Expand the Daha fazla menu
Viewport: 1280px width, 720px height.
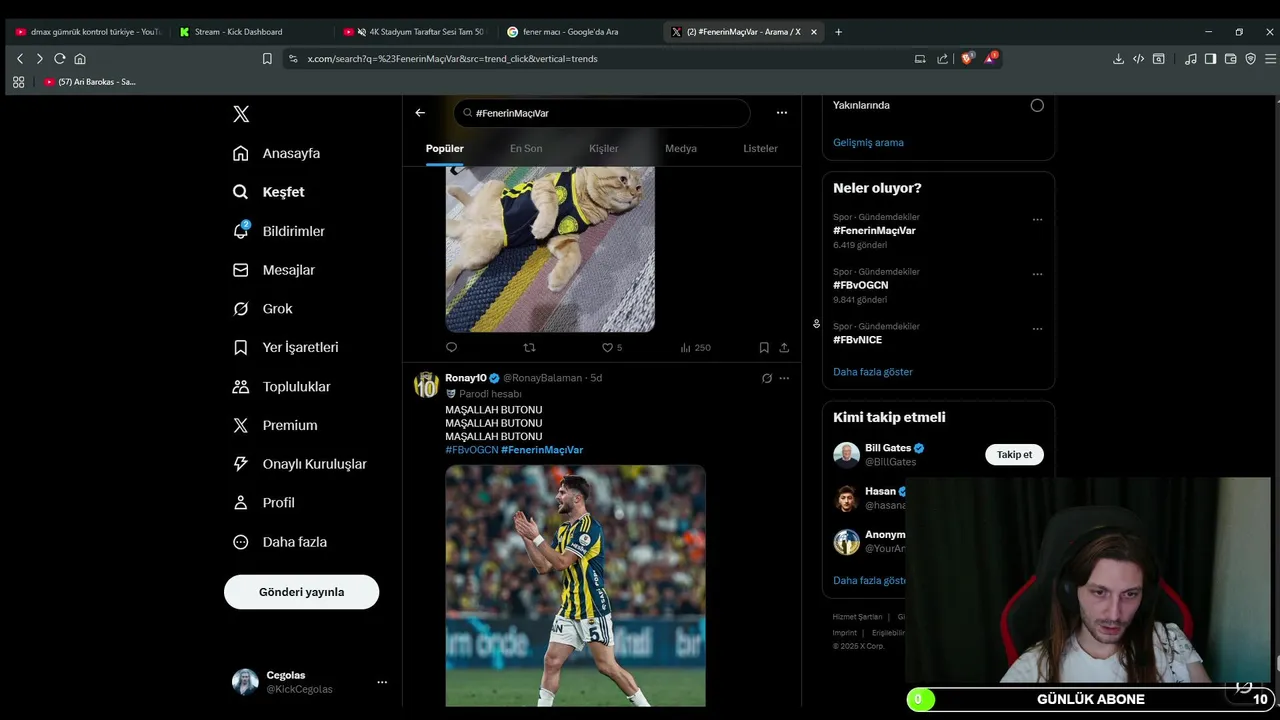coord(279,542)
